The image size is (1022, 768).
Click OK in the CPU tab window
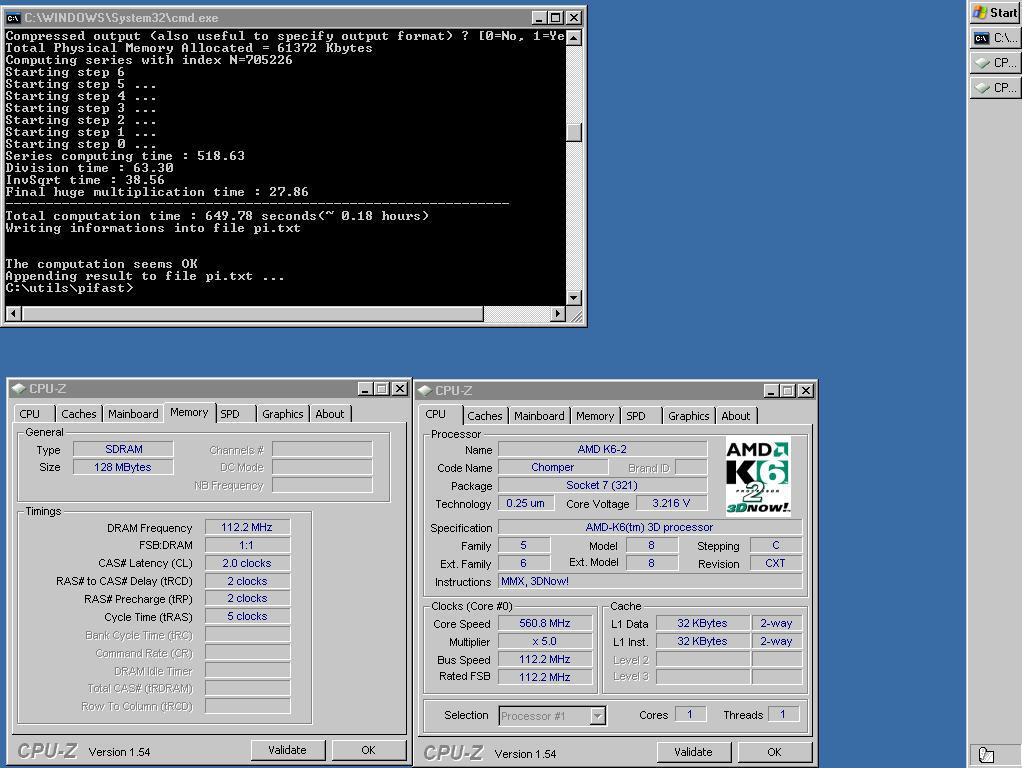click(774, 752)
